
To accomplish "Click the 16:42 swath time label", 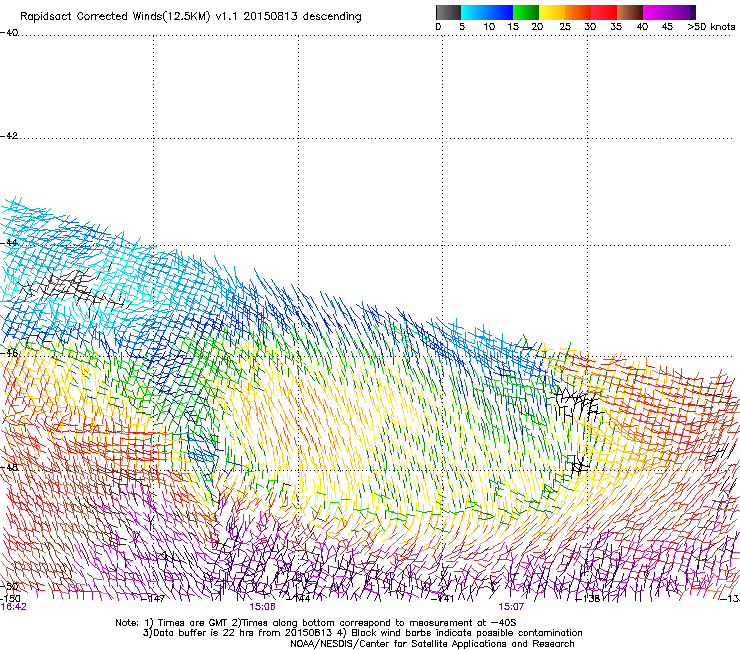I will pos(13,607).
